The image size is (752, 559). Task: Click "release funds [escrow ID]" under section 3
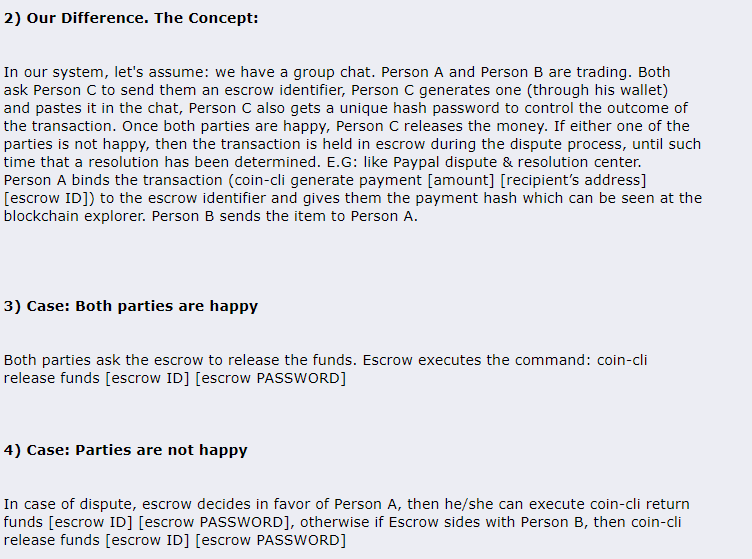coord(97,378)
